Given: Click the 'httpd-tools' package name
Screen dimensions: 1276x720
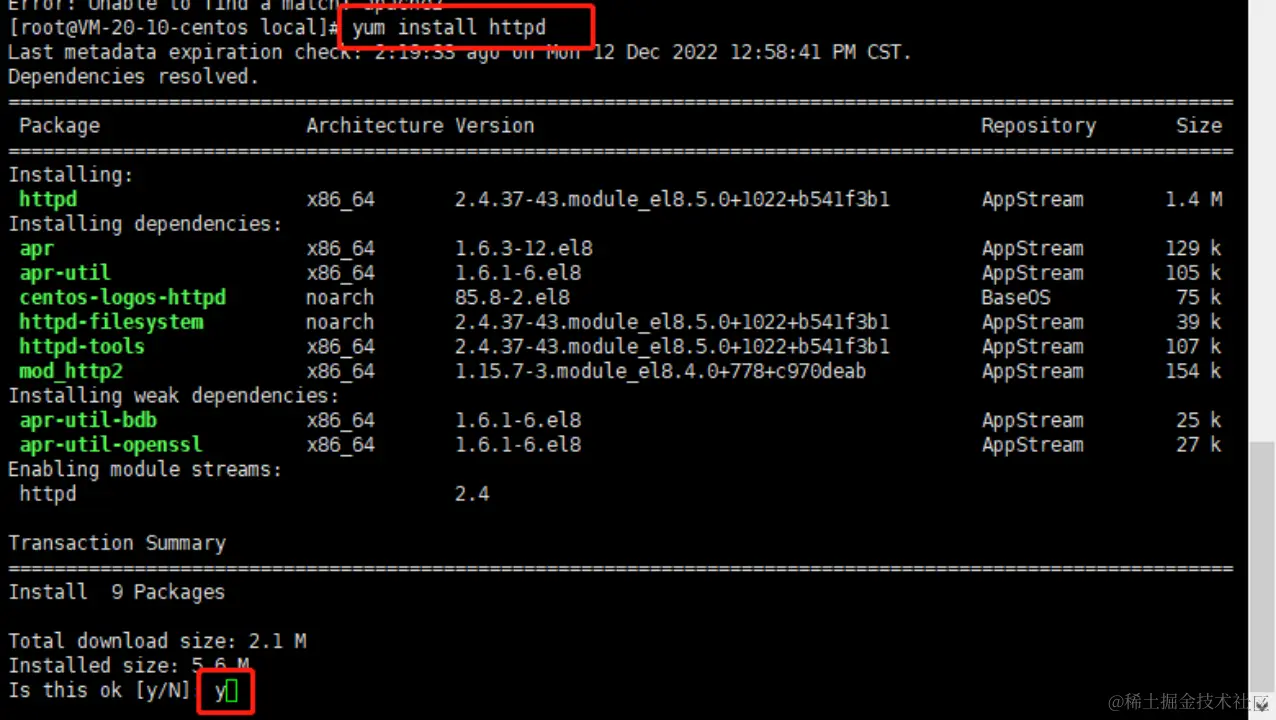Looking at the screenshot, I should pos(82,347).
